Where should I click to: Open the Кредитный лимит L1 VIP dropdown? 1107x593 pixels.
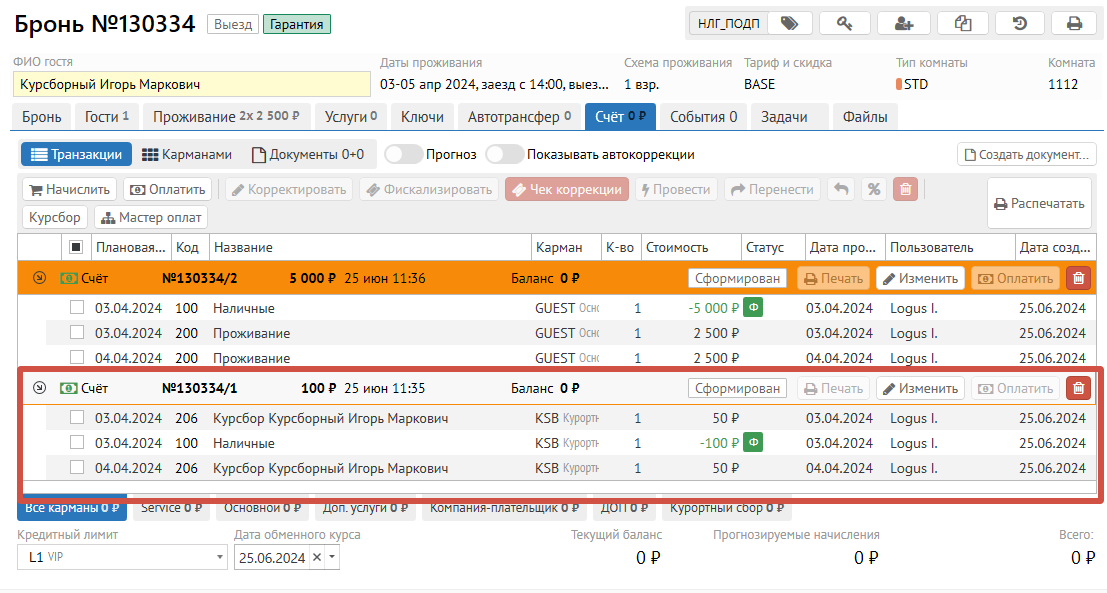click(219, 558)
